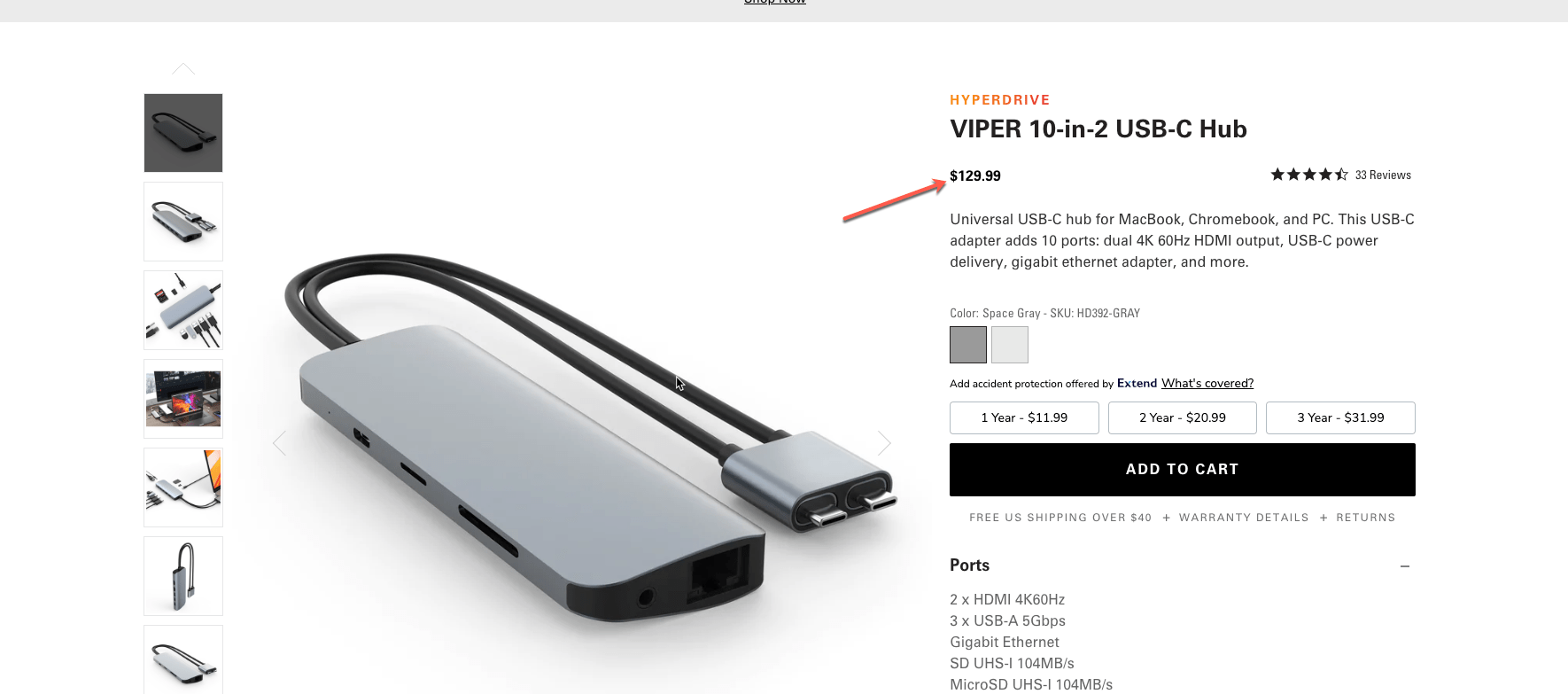Click the ADD TO CART button
1568x694 pixels.
[x=1183, y=470]
